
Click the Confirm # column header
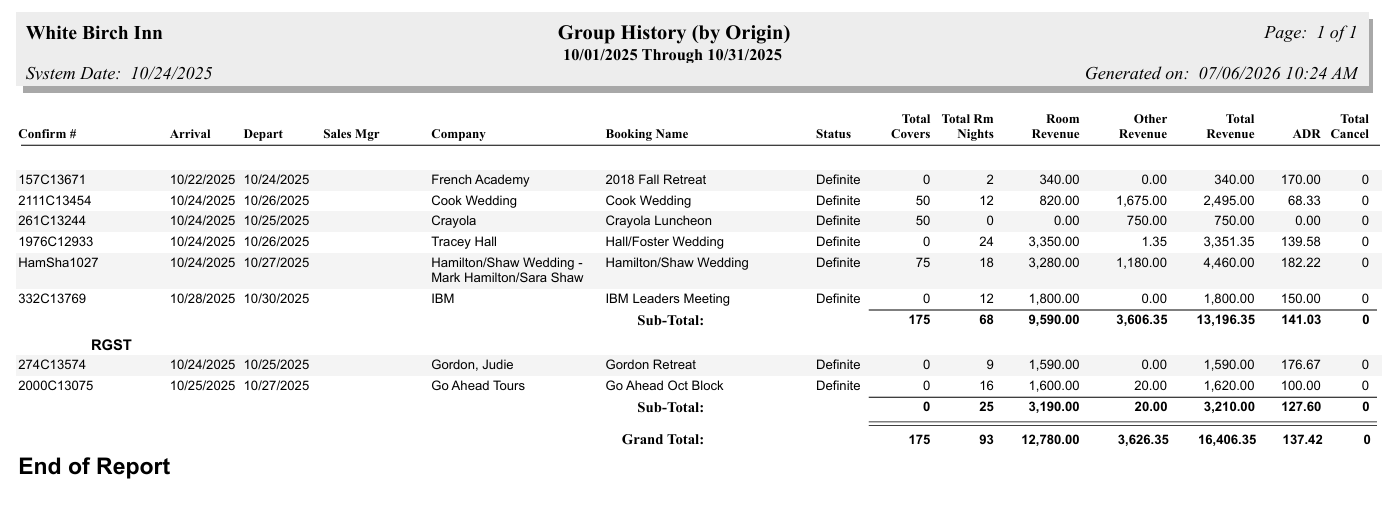[x=48, y=134]
